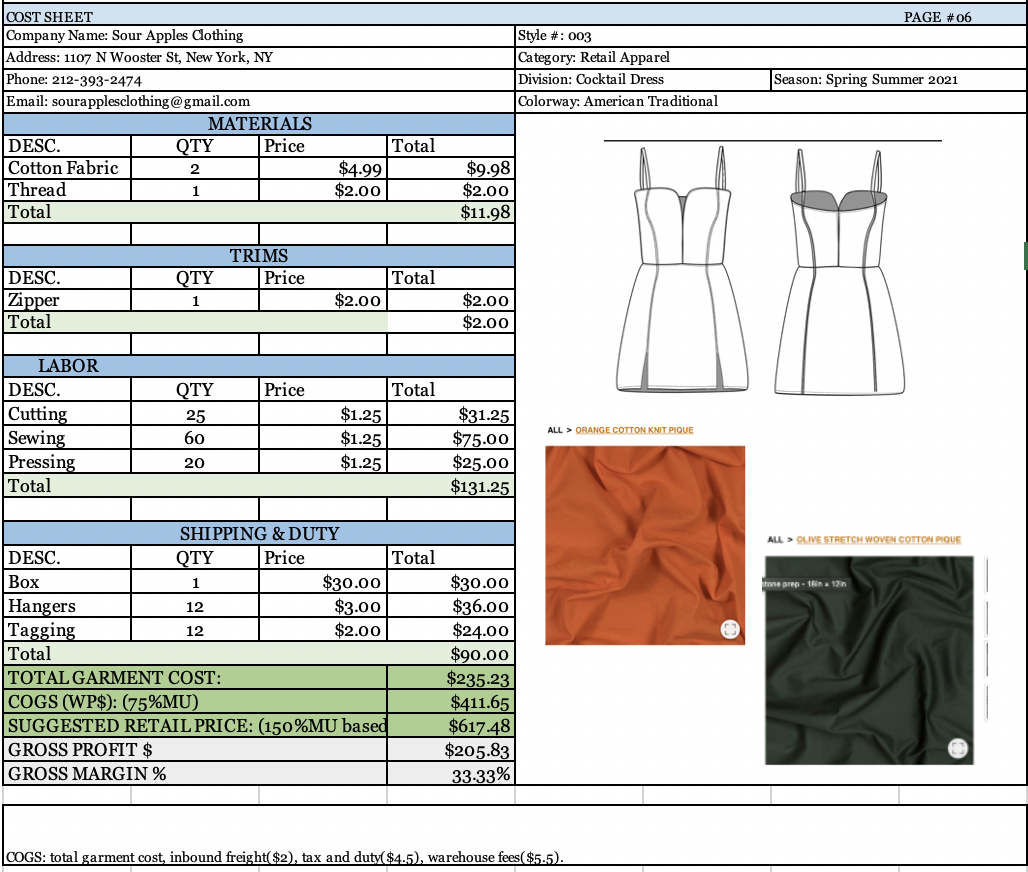Select the $9.98 cotton fabric total cell

tap(451, 168)
